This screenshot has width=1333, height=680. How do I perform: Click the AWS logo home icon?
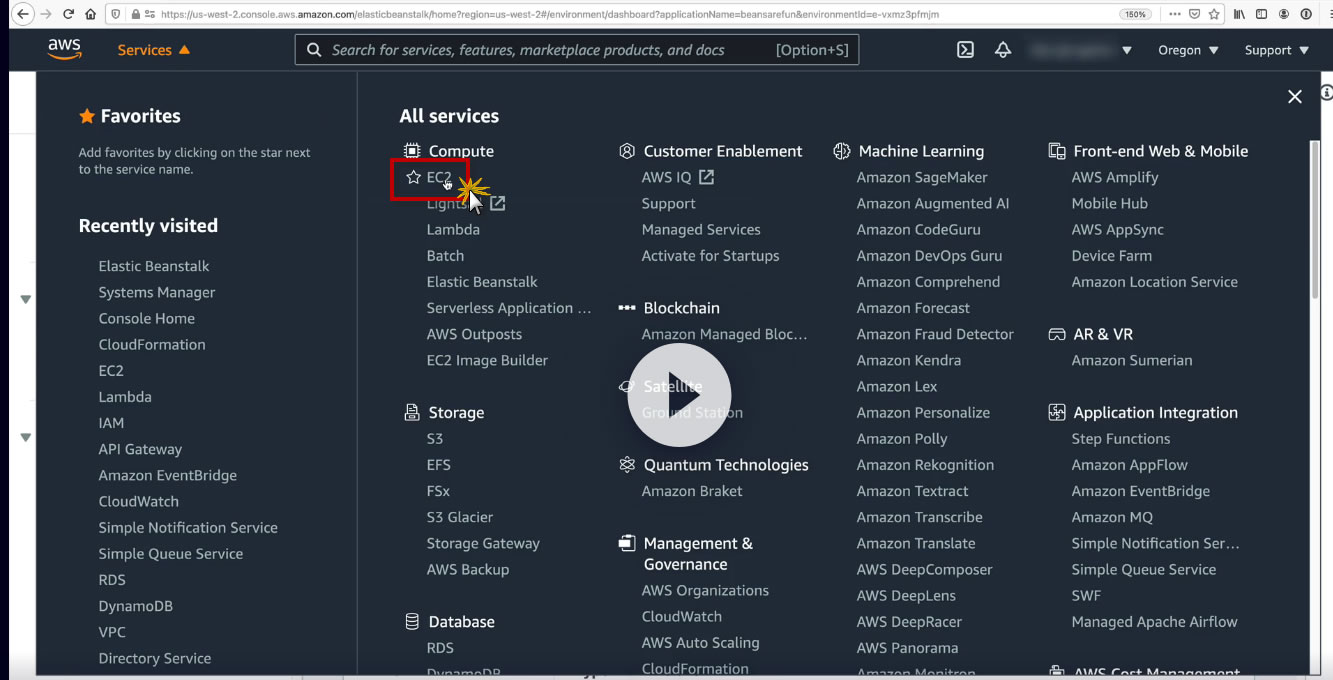[x=65, y=50]
